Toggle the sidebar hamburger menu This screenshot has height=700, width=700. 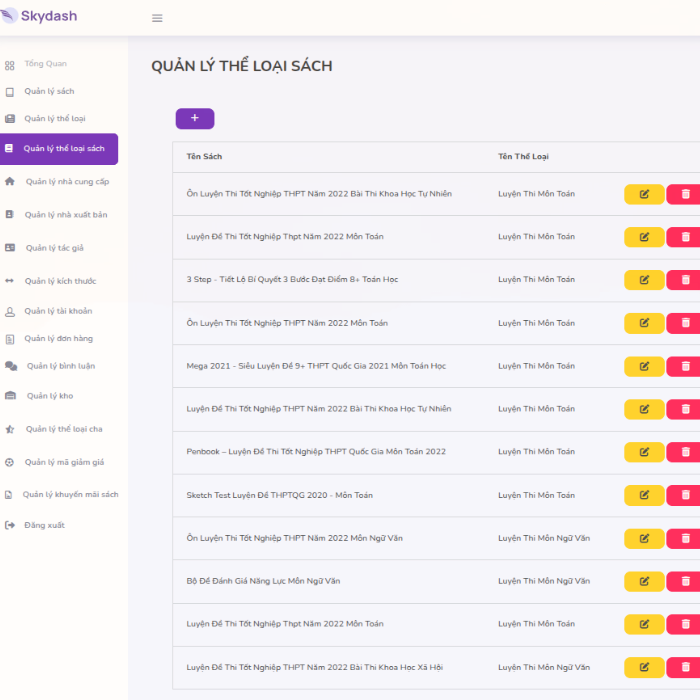coord(157,18)
